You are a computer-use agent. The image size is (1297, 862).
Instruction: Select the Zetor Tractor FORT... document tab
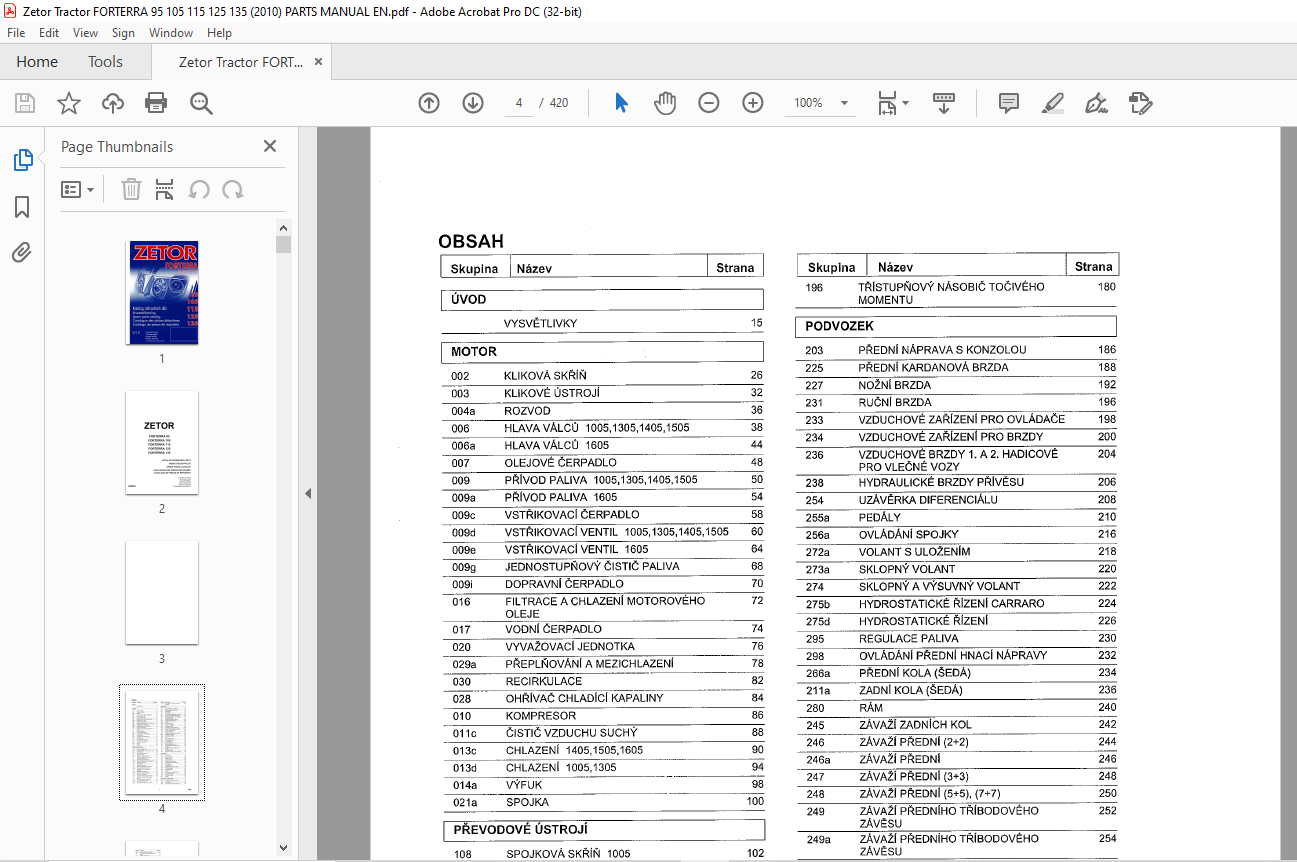[x=240, y=62]
